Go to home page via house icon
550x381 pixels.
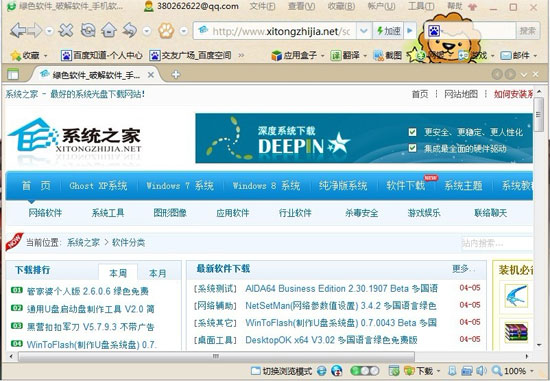(x=109, y=31)
